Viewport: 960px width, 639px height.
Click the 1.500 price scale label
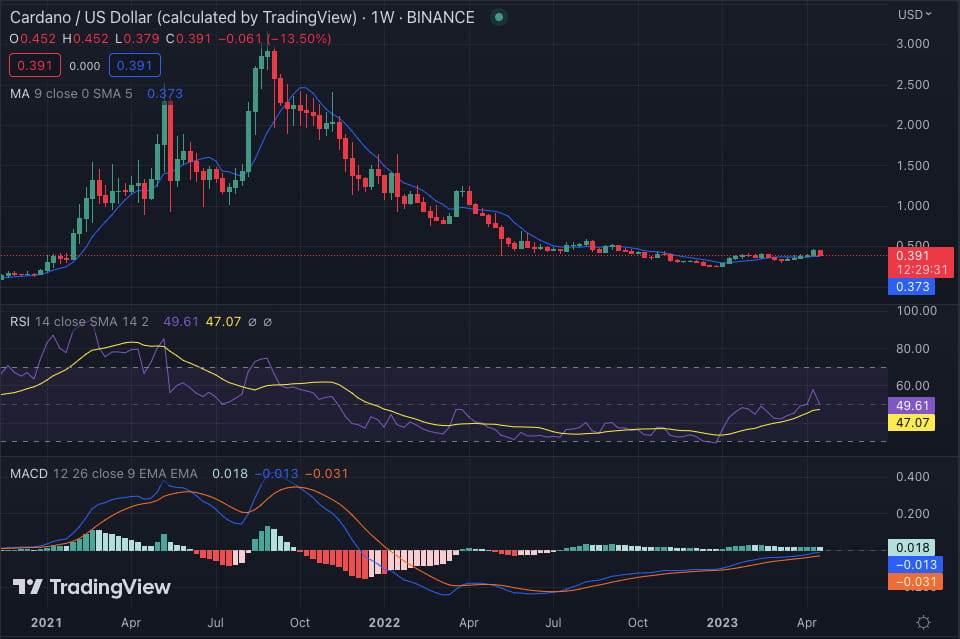click(x=913, y=165)
